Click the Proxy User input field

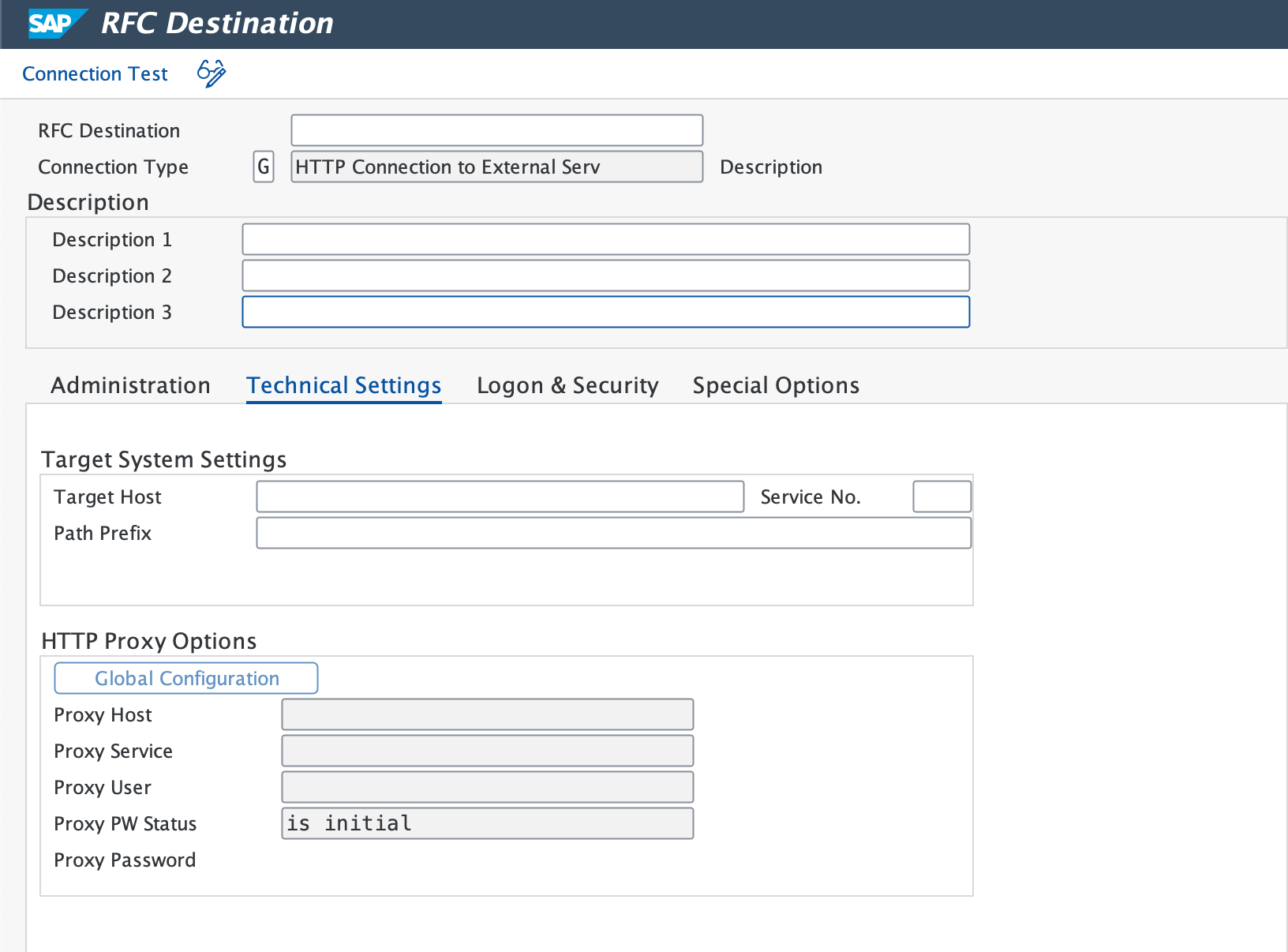(486, 786)
